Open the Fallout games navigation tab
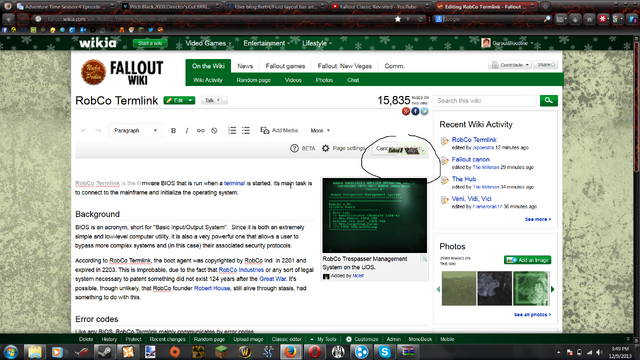The image size is (640, 360). [x=285, y=66]
